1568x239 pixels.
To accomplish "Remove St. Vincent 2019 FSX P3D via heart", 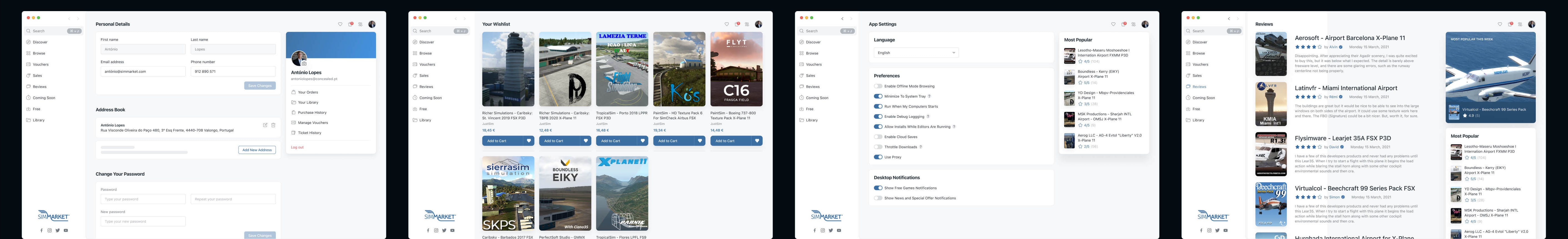I will (529, 141).
